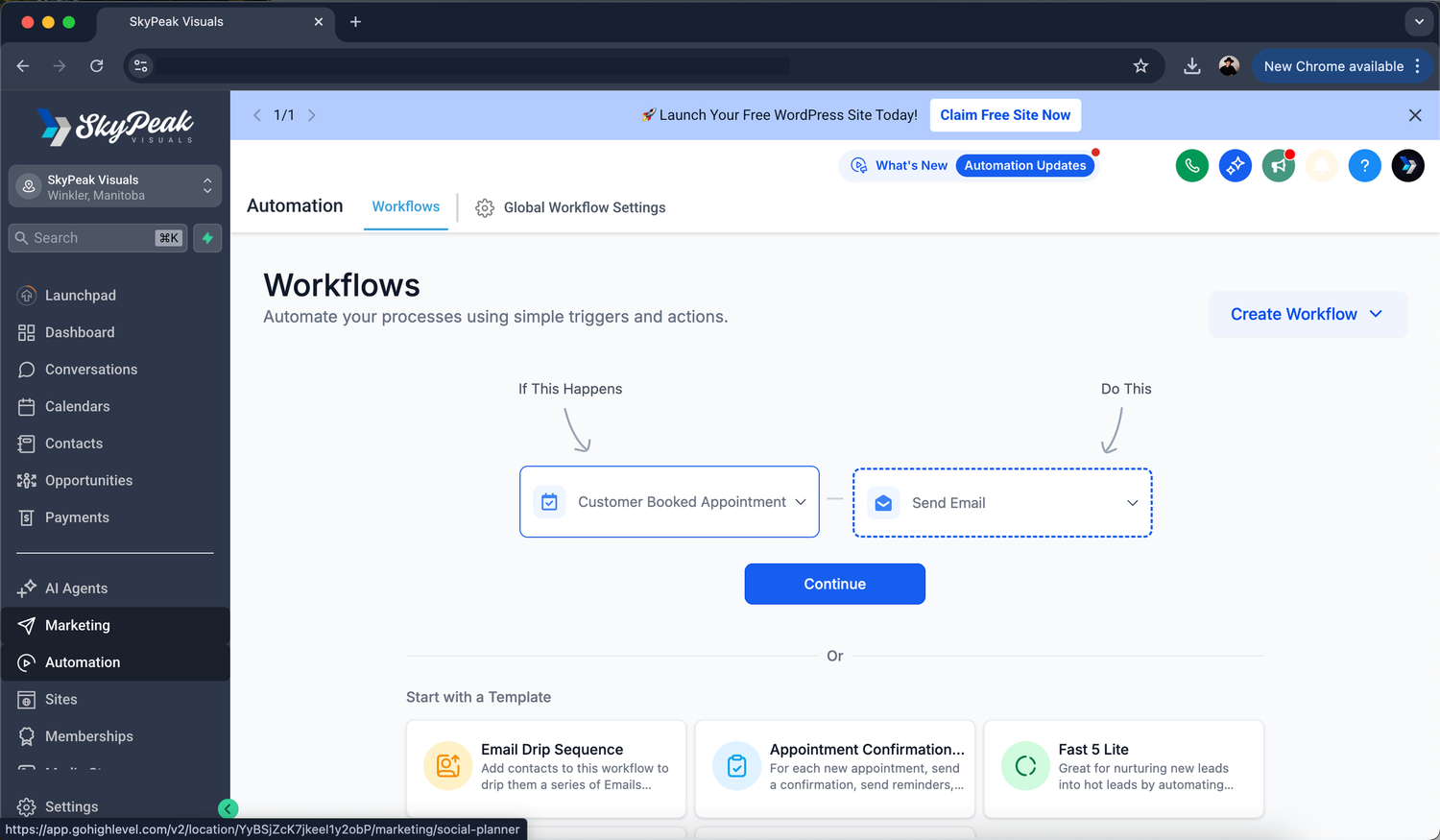Click the sidebar Search field
Viewport: 1440px width, 840px height.
[98, 238]
